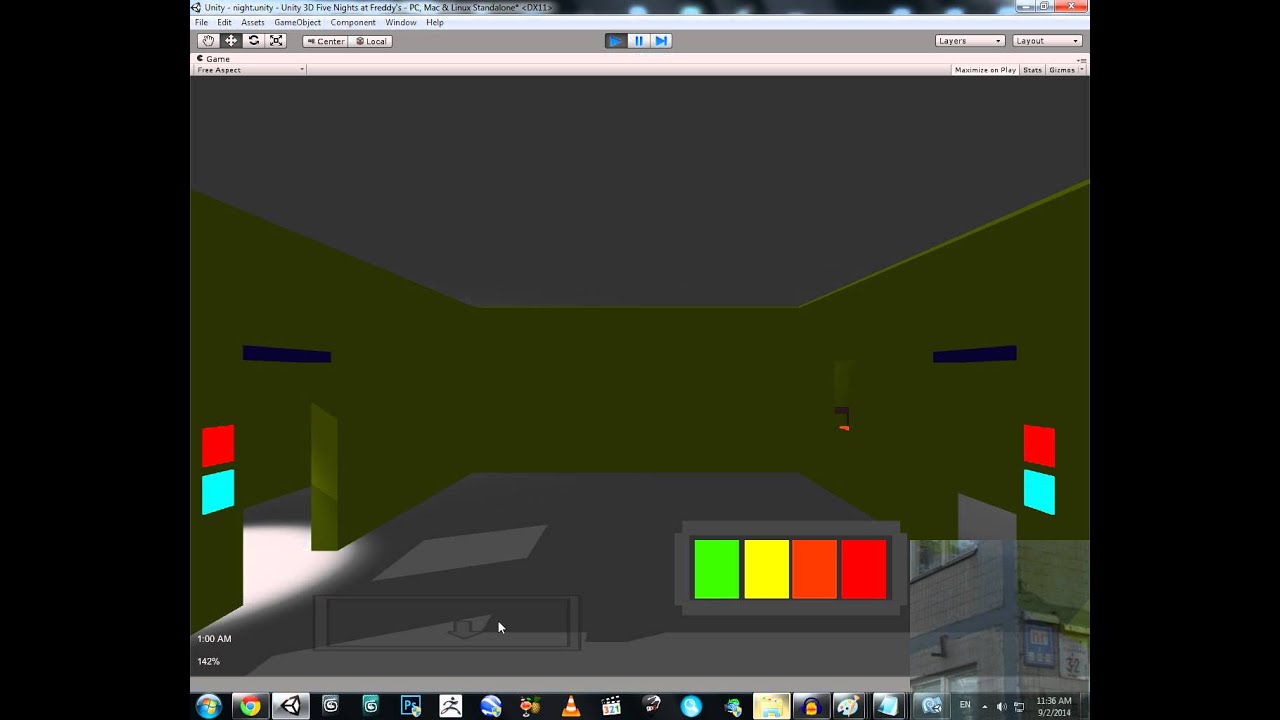Open Google Earth globe icon in taskbar

pyautogui.click(x=491, y=707)
